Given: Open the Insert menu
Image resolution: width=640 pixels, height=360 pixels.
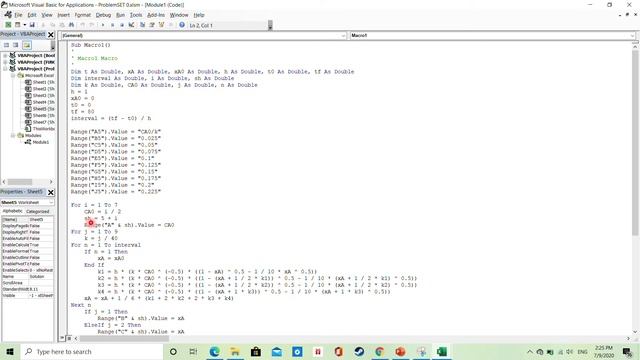Looking at the screenshot, I should tap(63, 15).
